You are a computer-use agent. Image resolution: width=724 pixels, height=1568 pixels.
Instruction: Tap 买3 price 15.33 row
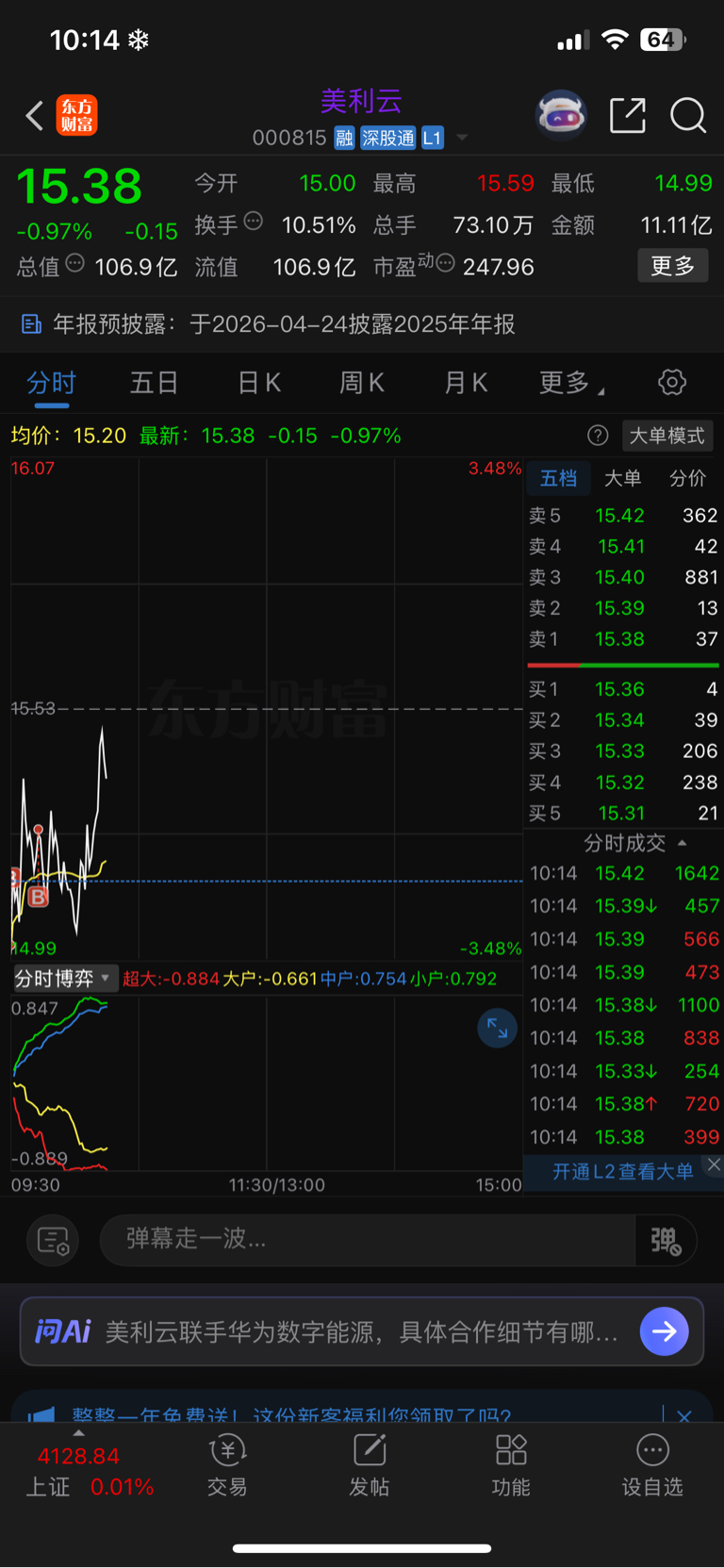click(623, 751)
